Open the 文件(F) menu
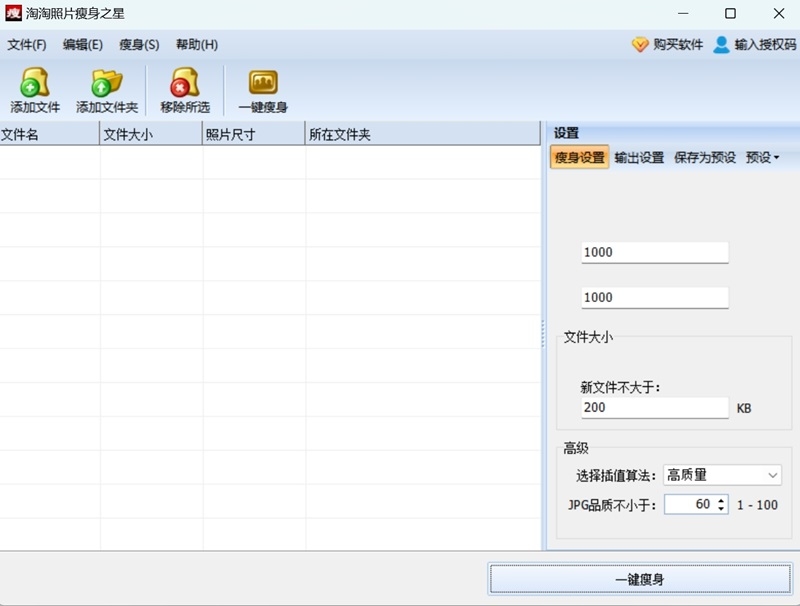Viewport: 800px width, 606px height. pos(27,45)
